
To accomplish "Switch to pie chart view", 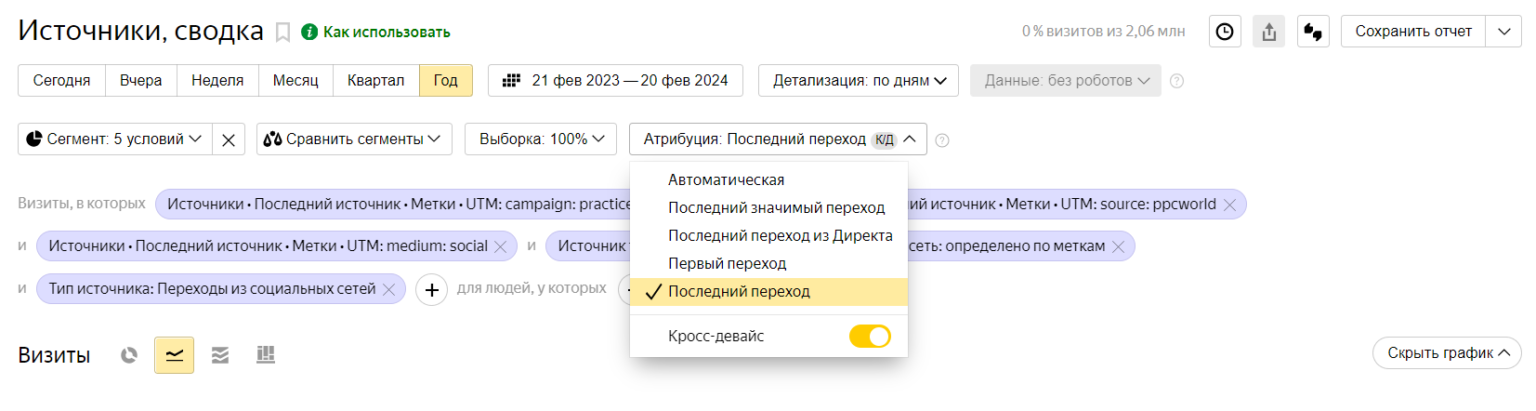I will (x=128, y=354).
